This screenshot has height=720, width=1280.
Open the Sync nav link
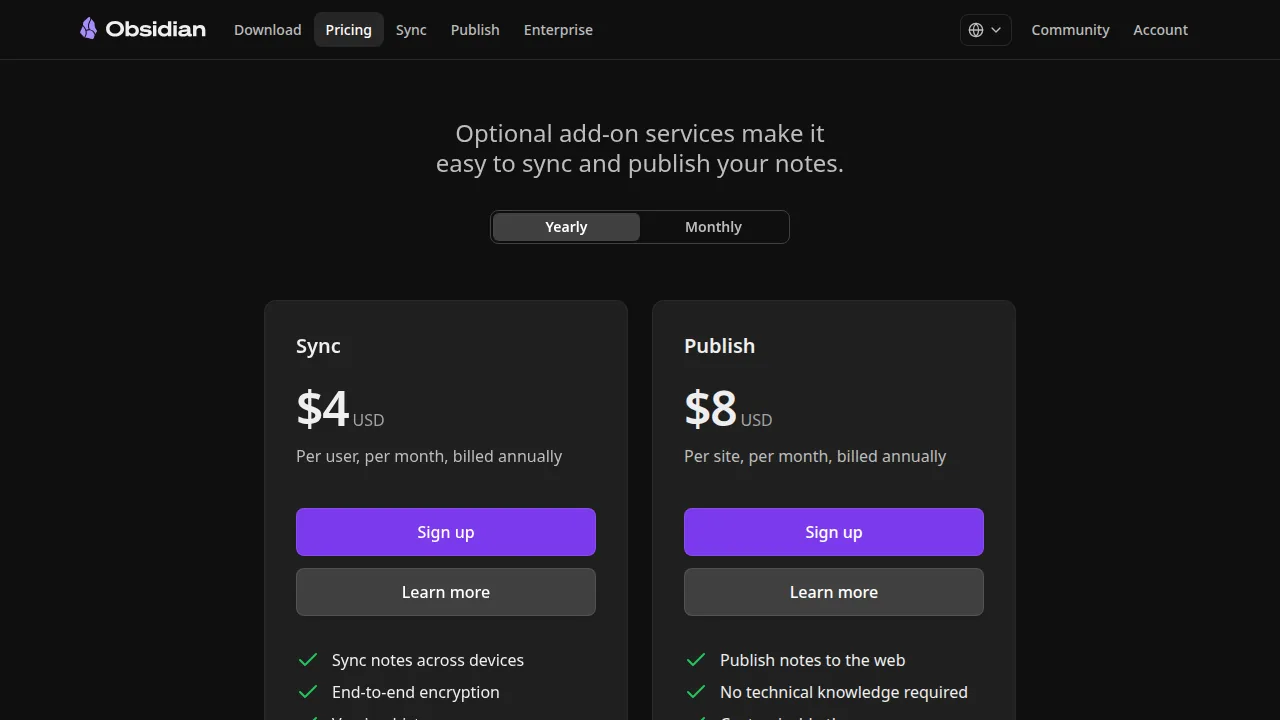pyautogui.click(x=411, y=30)
